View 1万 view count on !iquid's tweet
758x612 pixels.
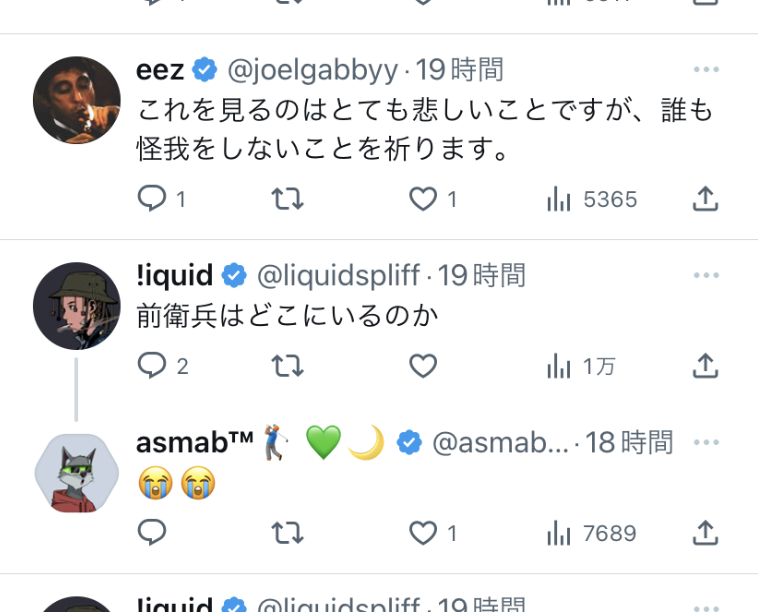[x=581, y=365]
